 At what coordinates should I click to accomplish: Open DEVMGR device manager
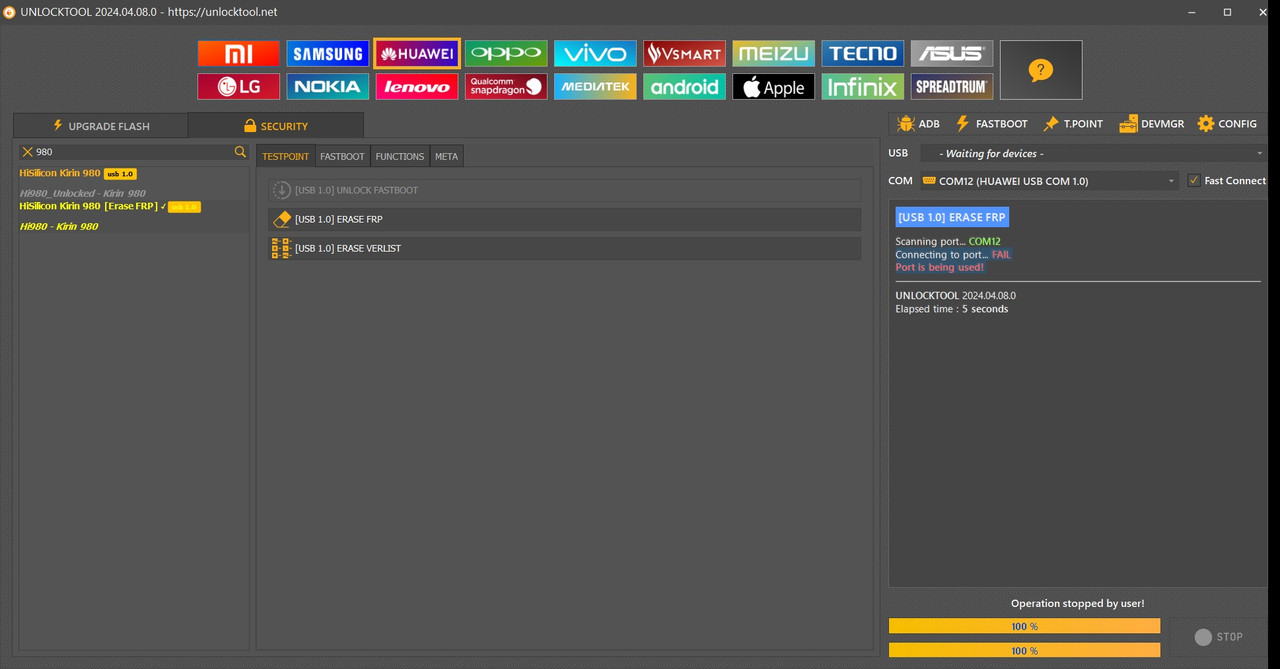click(x=1151, y=124)
